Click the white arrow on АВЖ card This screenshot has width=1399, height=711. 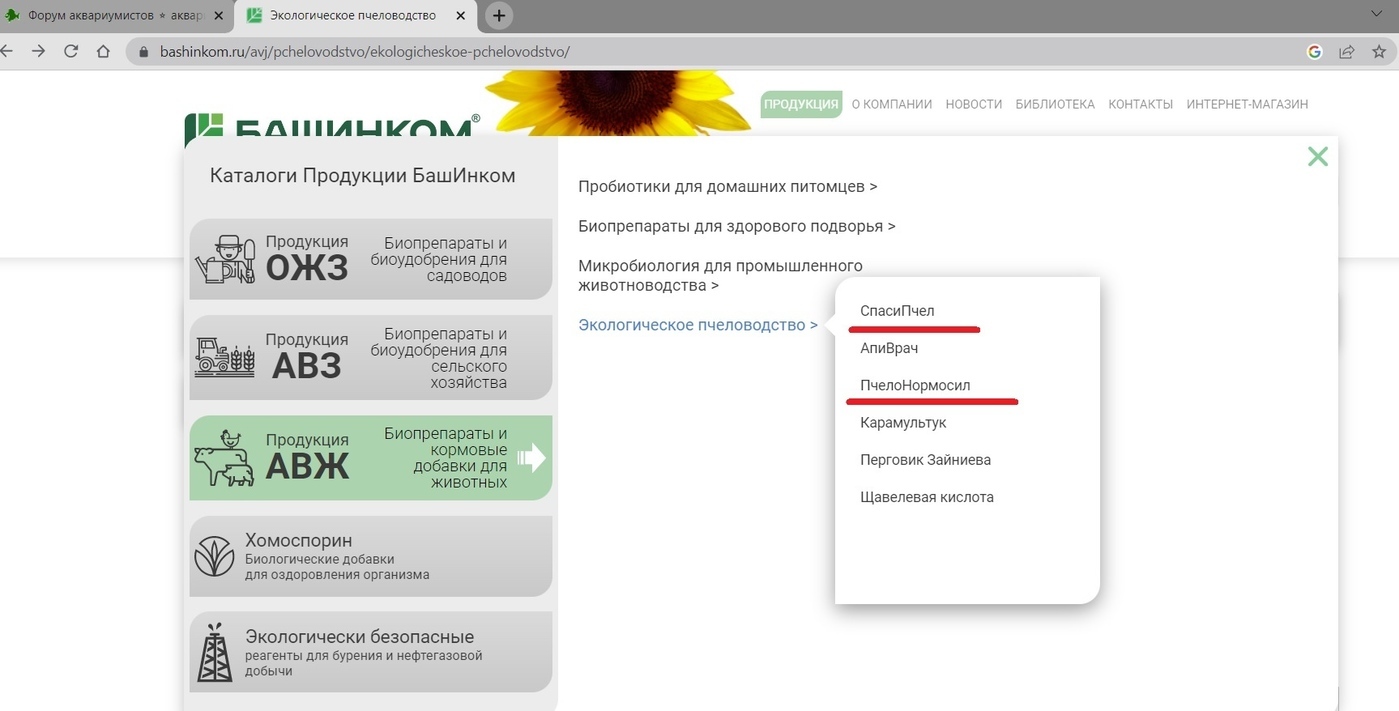point(531,457)
